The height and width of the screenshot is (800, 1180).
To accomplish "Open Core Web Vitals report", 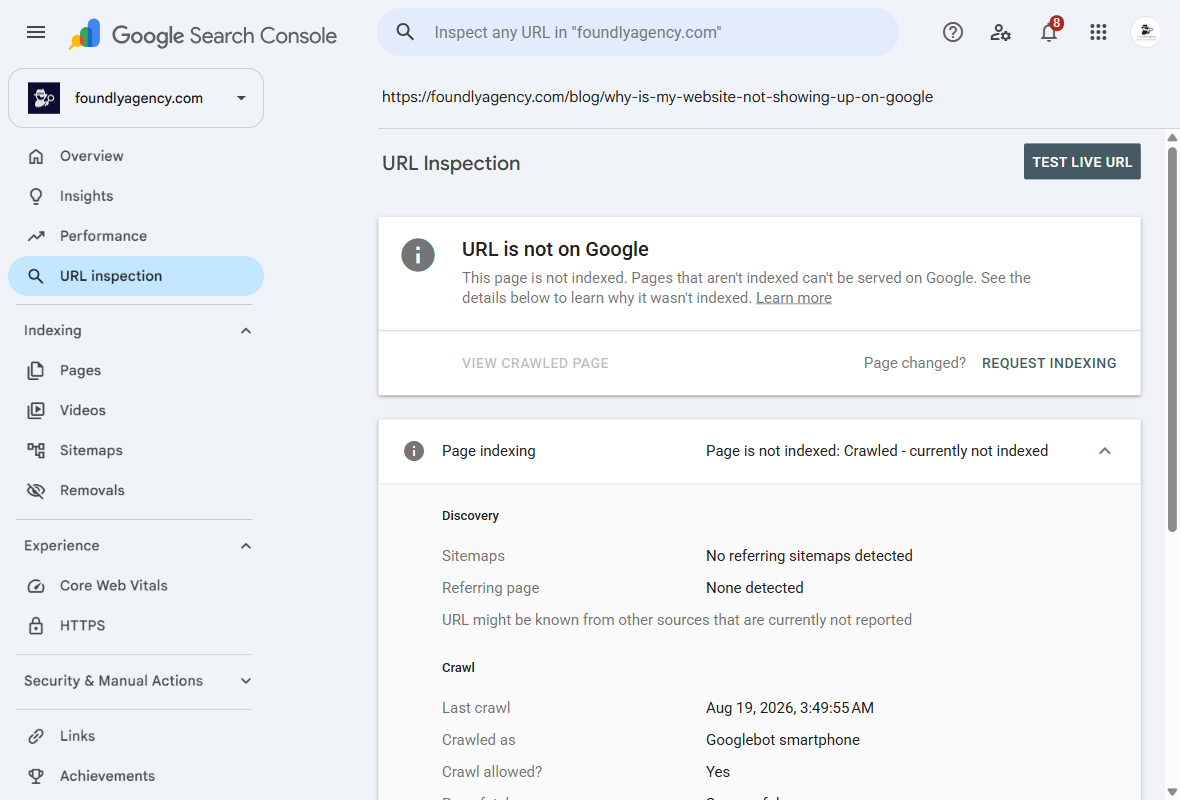I will tap(135, 586).
